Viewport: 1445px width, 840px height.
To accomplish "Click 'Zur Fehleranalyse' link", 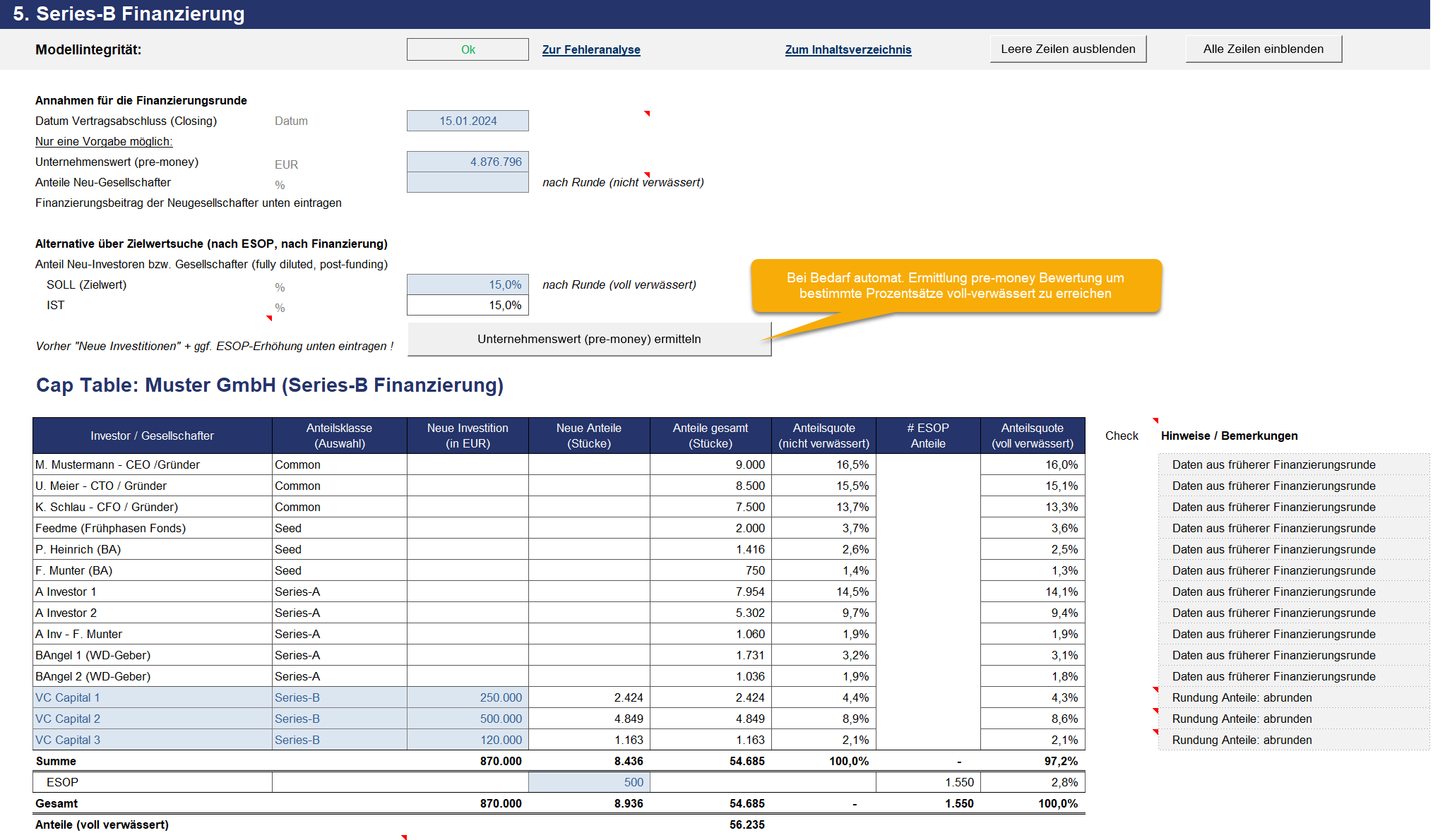I will (591, 49).
